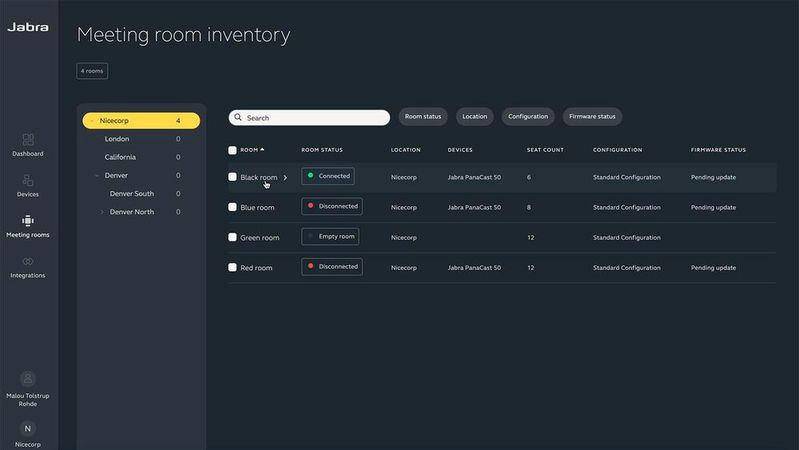Click the DEVICES column header
This screenshot has width=799, height=450.
[x=460, y=150]
